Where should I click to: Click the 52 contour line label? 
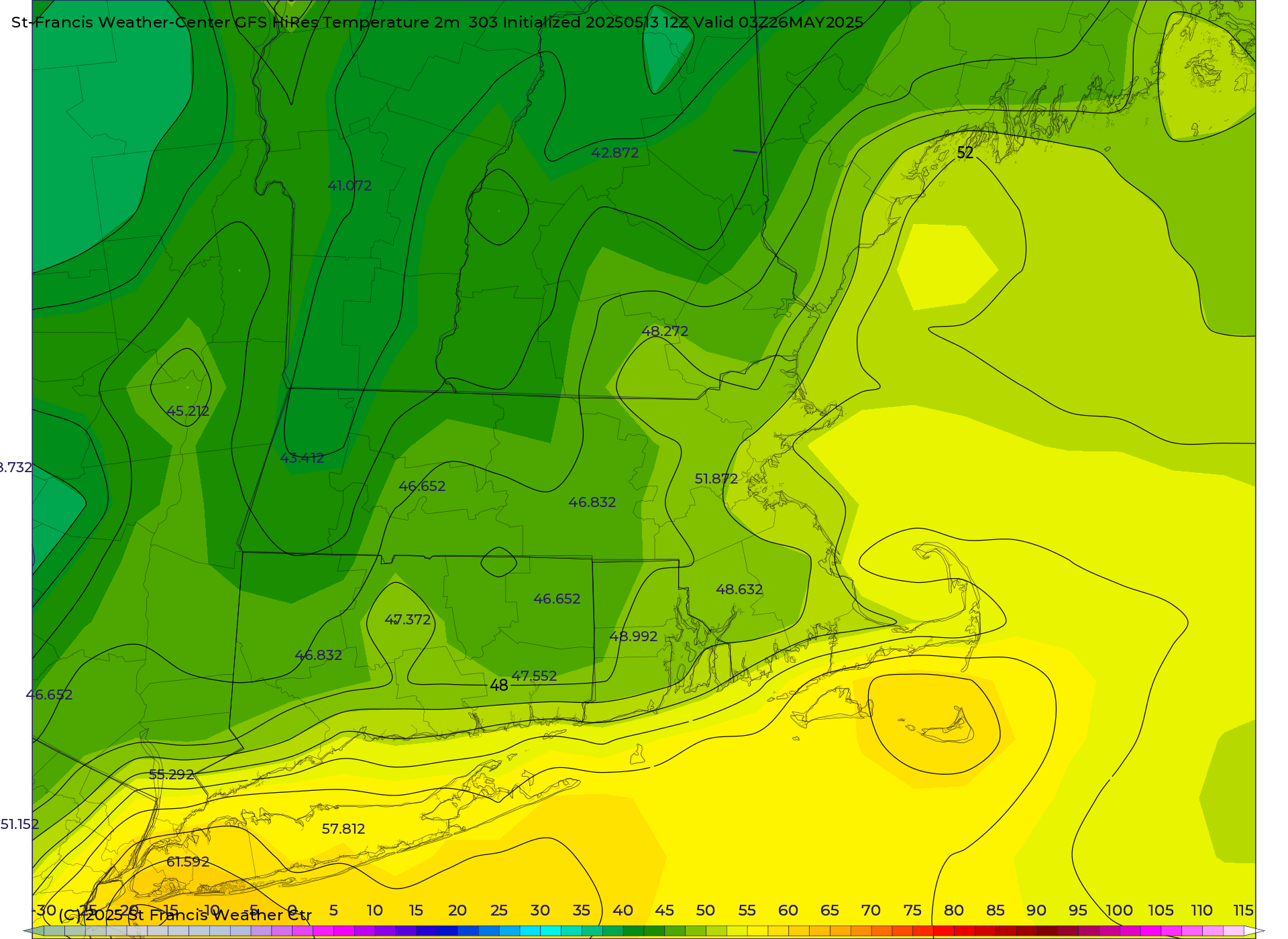[x=965, y=153]
